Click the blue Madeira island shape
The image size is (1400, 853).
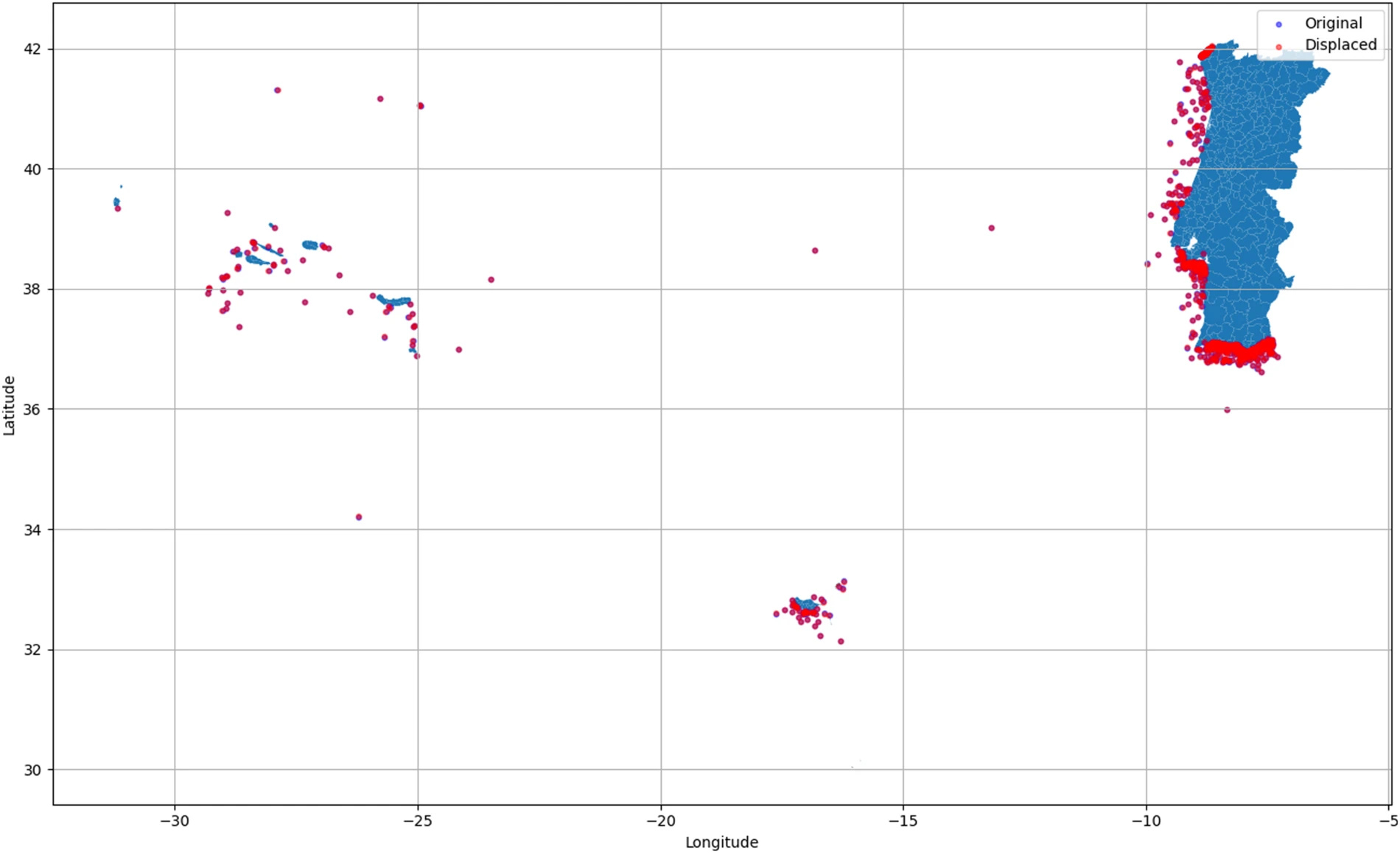pos(805,605)
